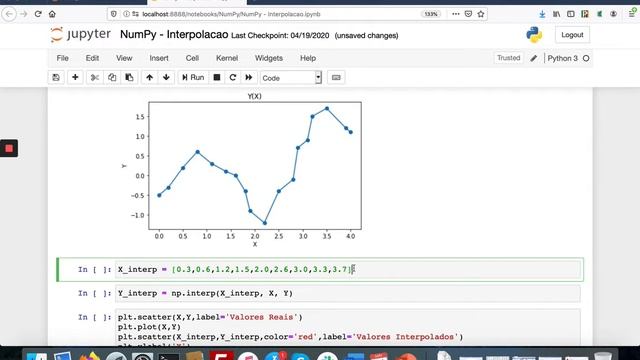Click into the plt.scatter code cell
Image resolution: width=640 pixels, height=360 pixels.
348,328
